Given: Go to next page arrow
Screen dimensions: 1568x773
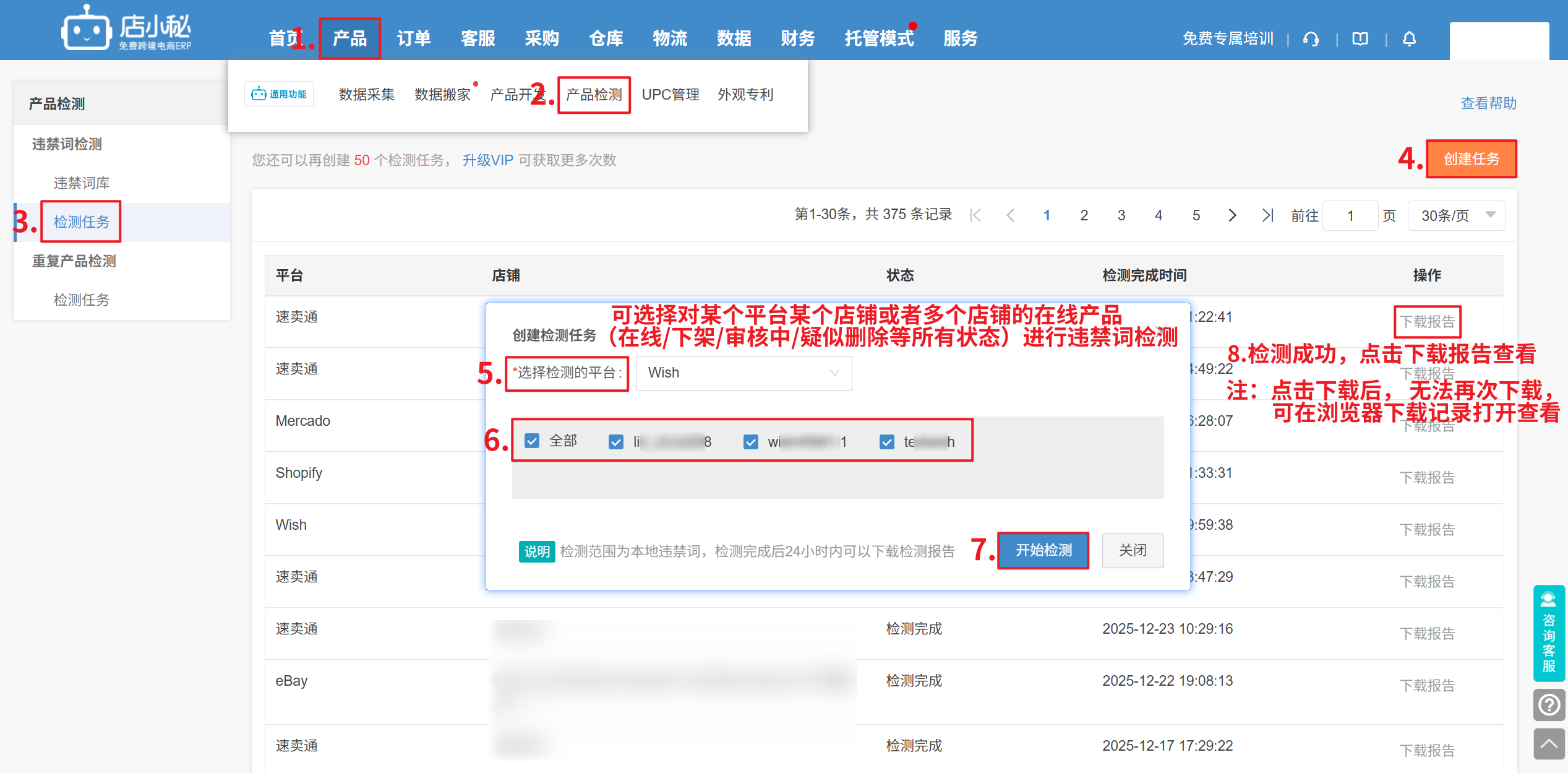Looking at the screenshot, I should 1232,215.
